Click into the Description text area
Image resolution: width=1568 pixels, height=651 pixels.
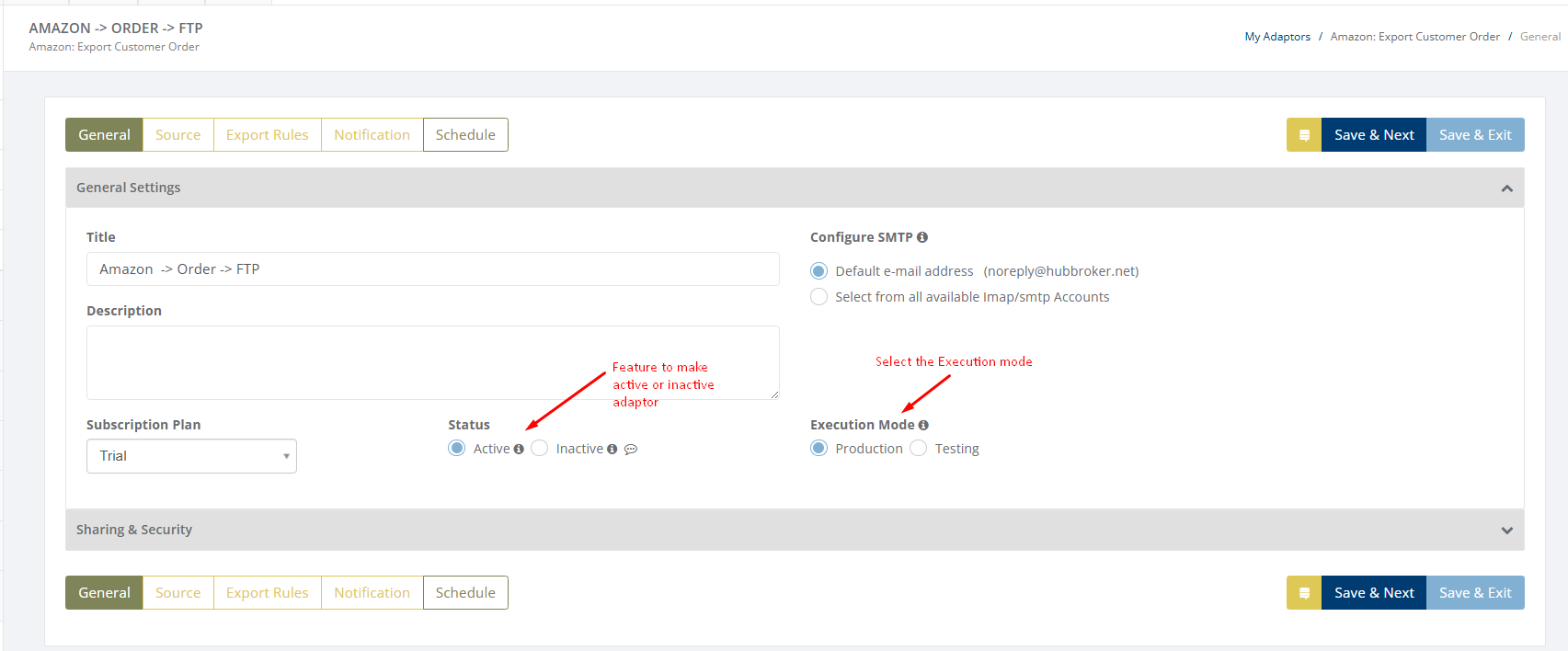pos(432,362)
